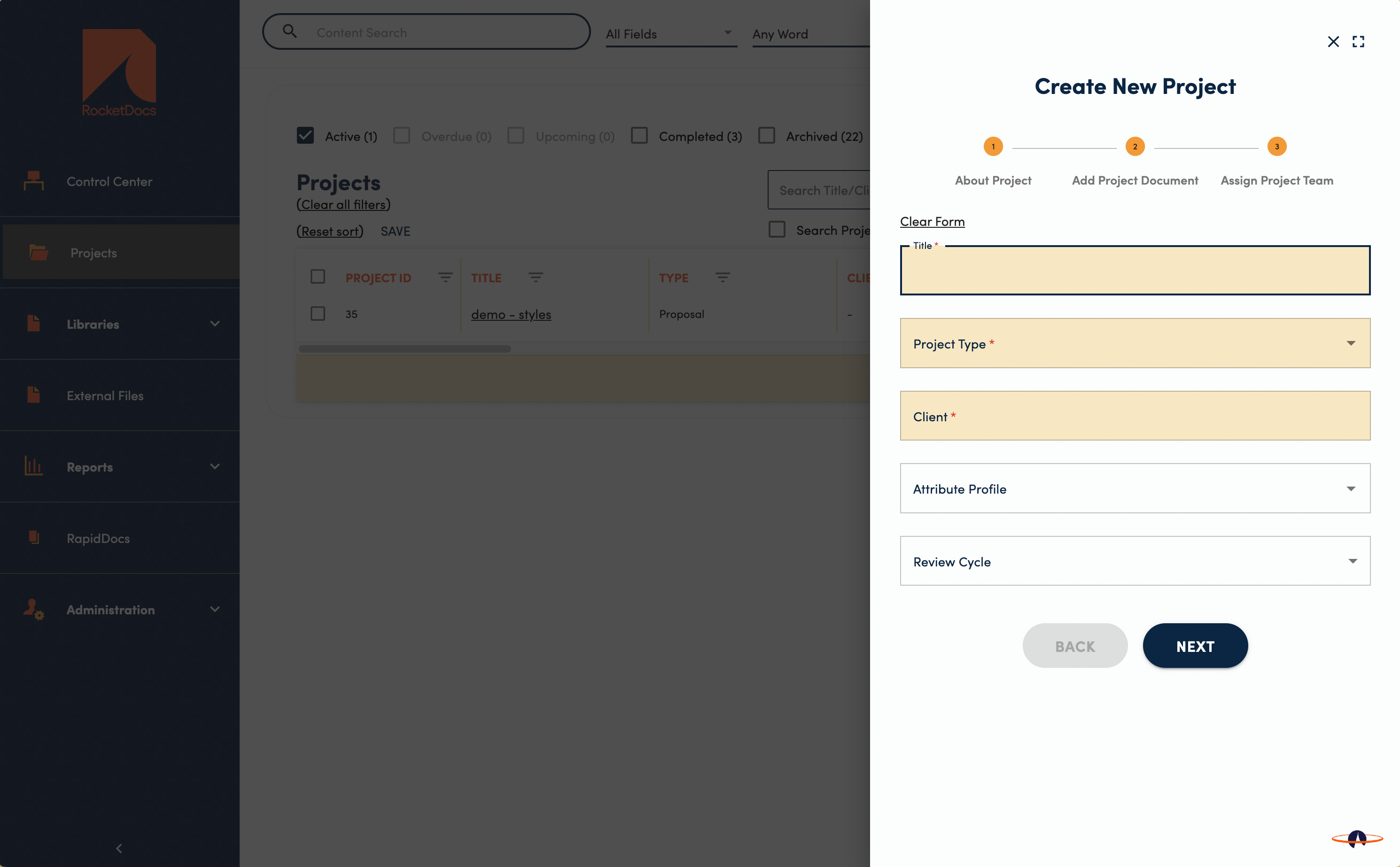The height and width of the screenshot is (867, 1400).
Task: Click the horizontal table scrollbar
Action: tap(404, 348)
